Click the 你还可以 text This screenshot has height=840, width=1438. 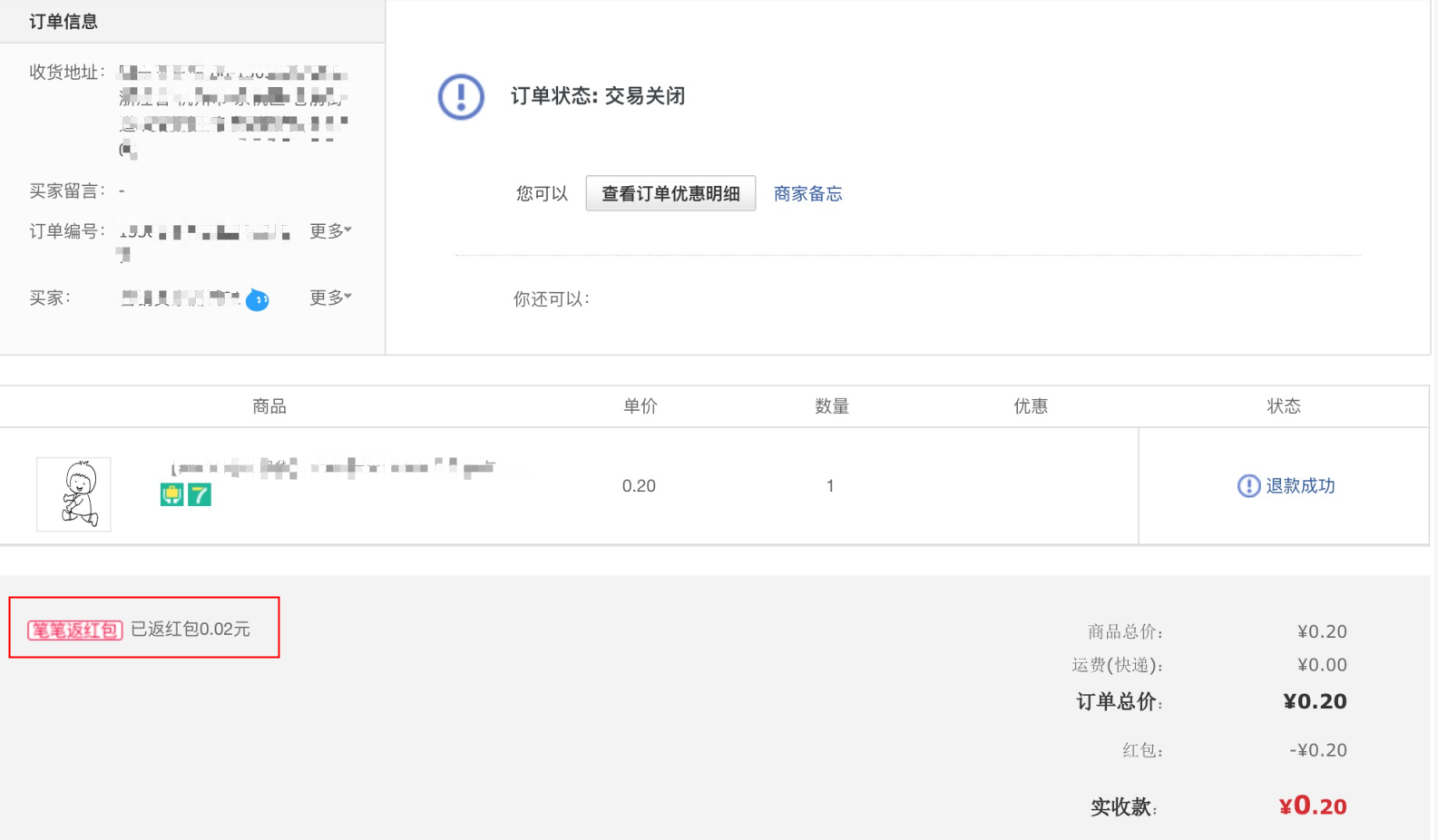click(x=552, y=298)
